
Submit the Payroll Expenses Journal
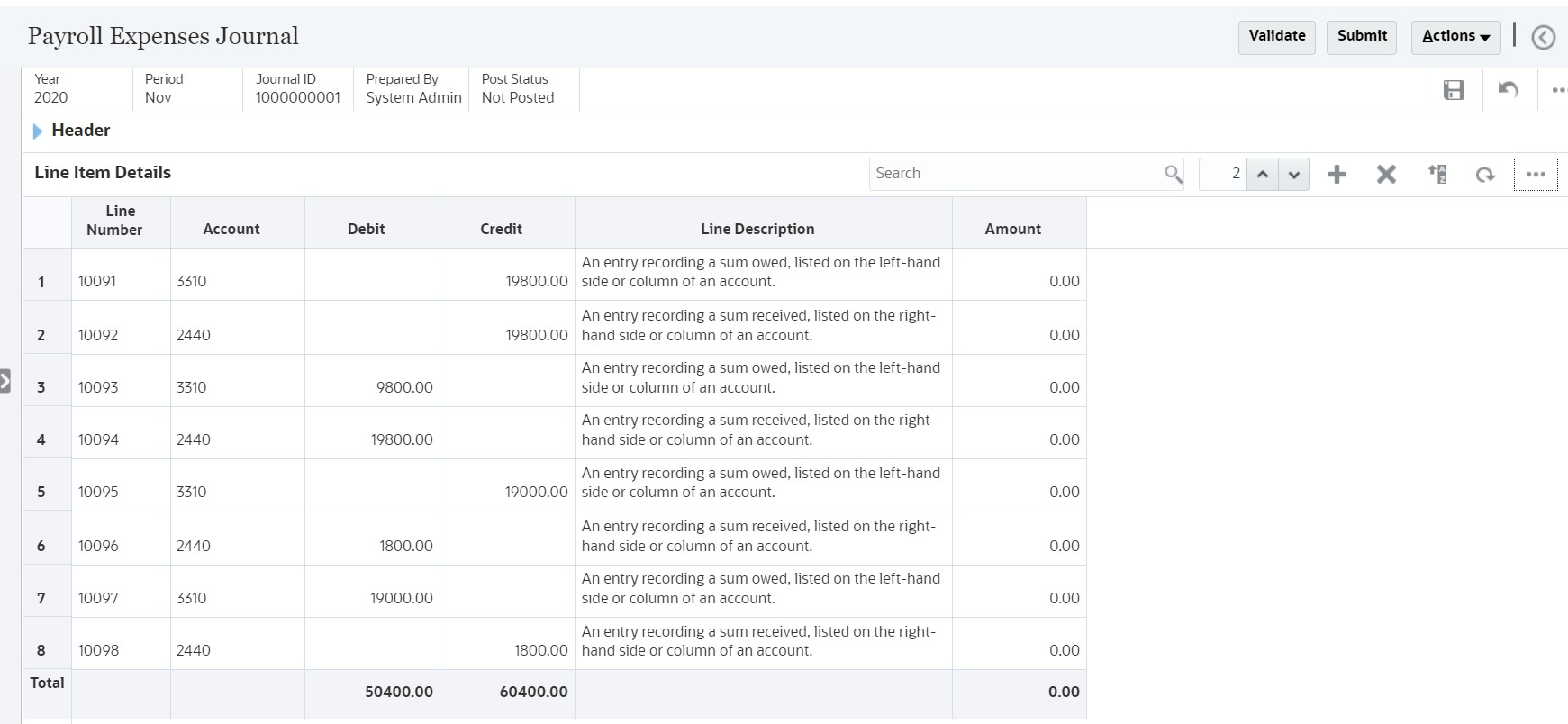click(x=1361, y=37)
